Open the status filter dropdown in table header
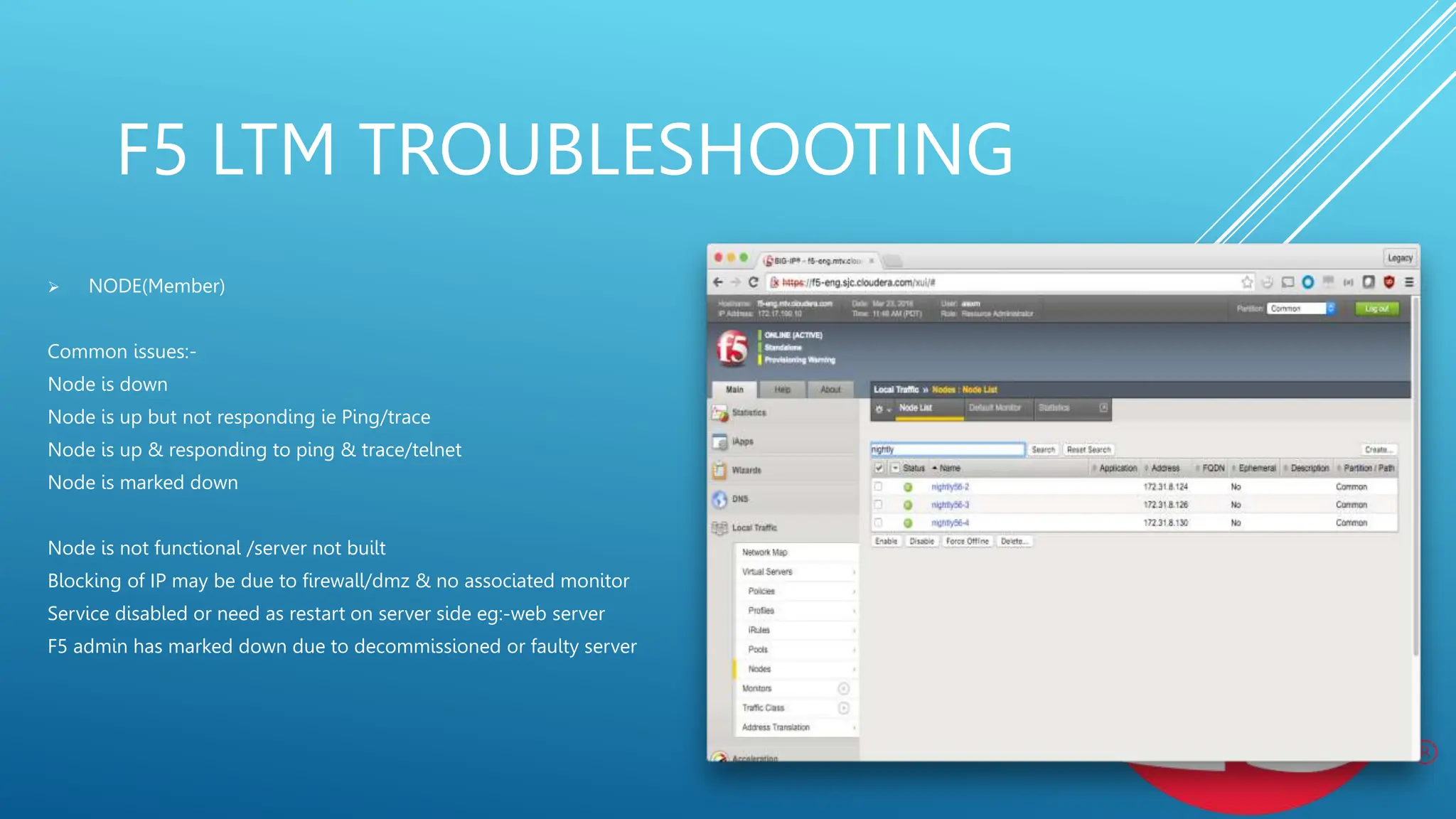This screenshot has height=819, width=1456. 896,468
